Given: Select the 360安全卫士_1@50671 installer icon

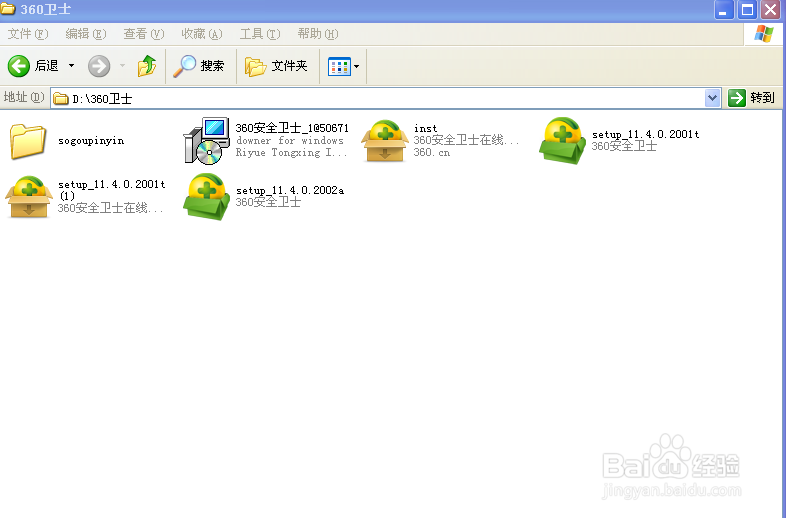Looking at the screenshot, I should [x=206, y=141].
